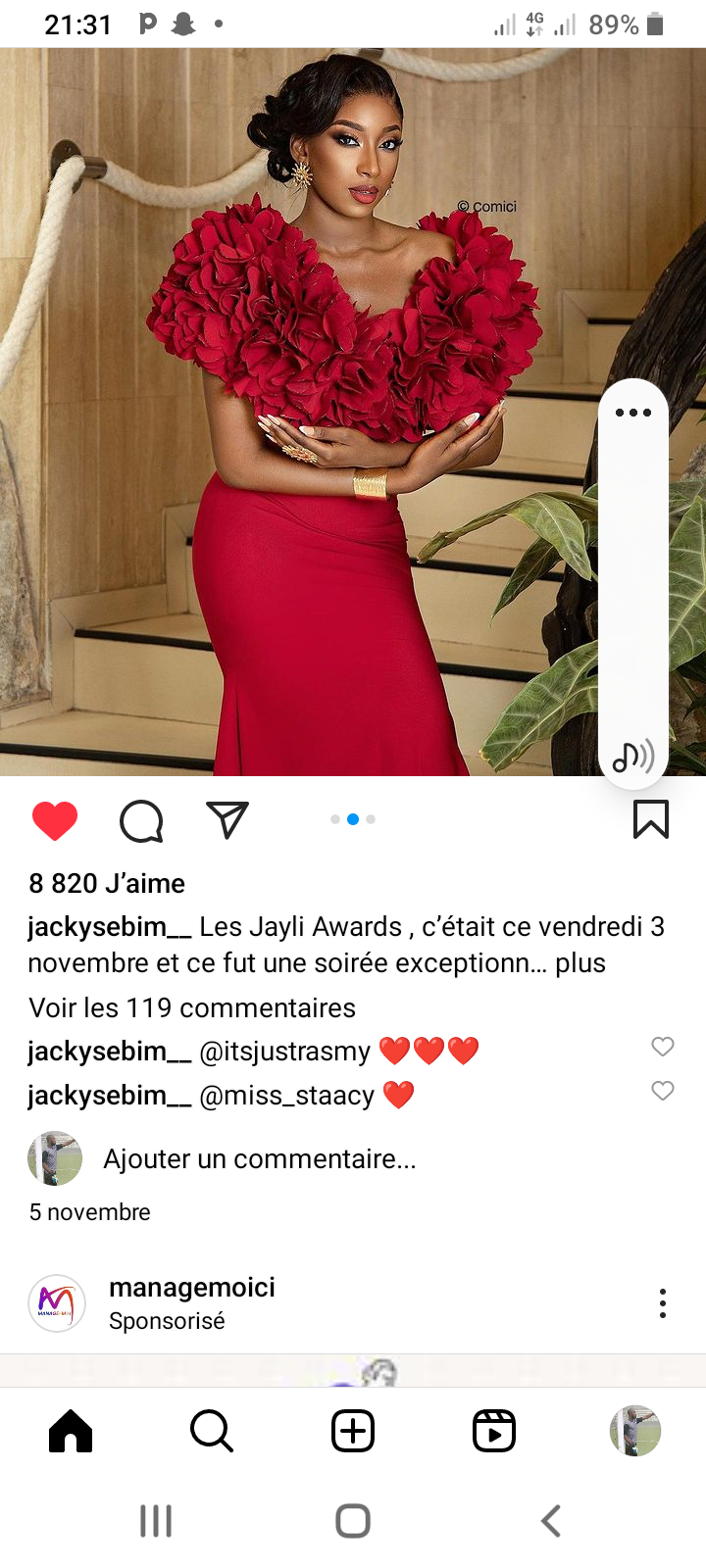This screenshot has height=1568, width=706.
Task: Open your profile from the bottom bar
Action: coord(635,1432)
